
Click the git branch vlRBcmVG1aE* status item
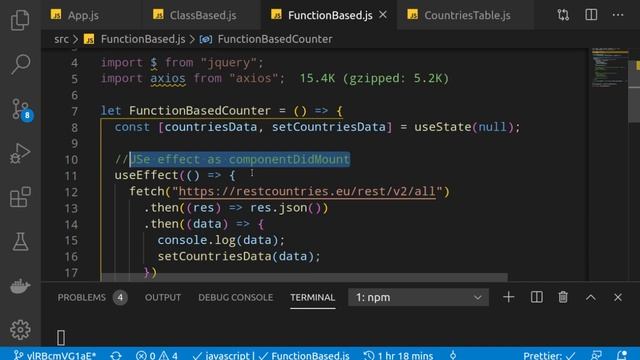pyautogui.click(x=55, y=355)
